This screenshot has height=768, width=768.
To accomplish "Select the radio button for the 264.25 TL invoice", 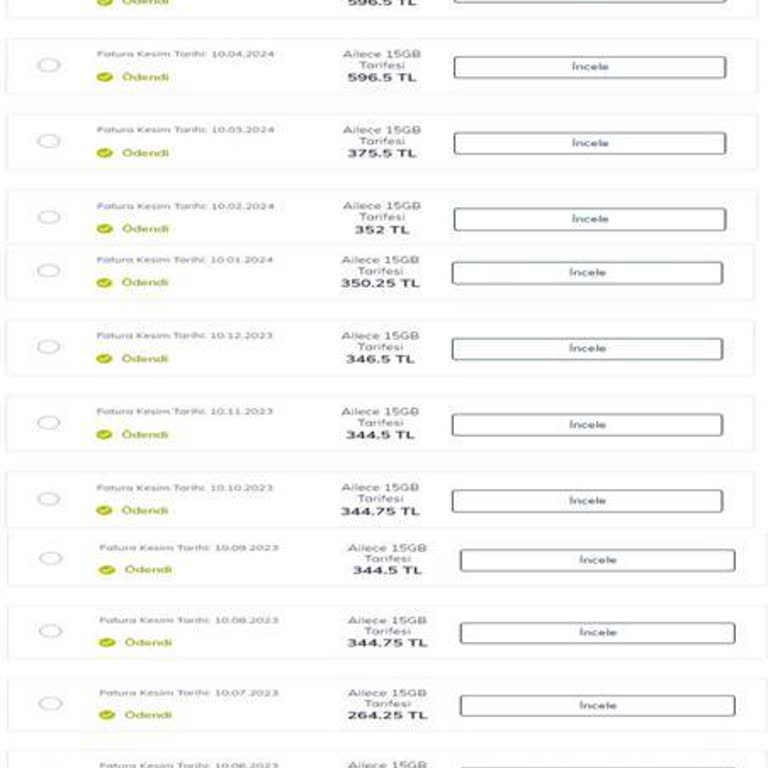I will coord(50,703).
